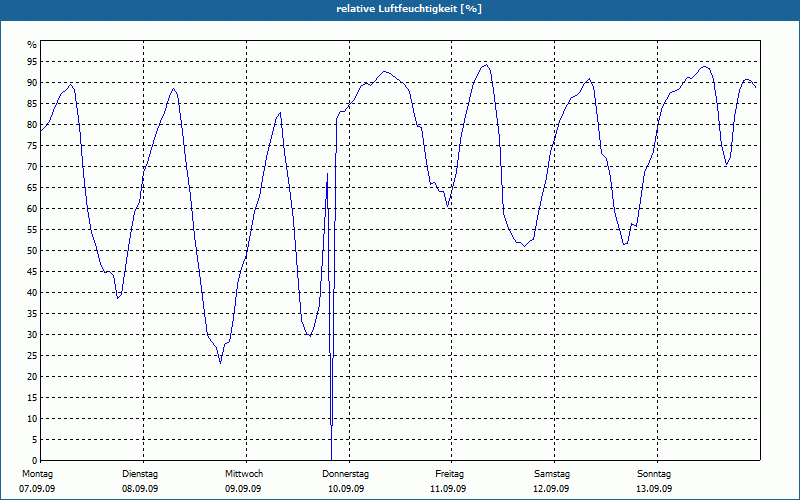Click the 20 value on y-axis

point(32,377)
